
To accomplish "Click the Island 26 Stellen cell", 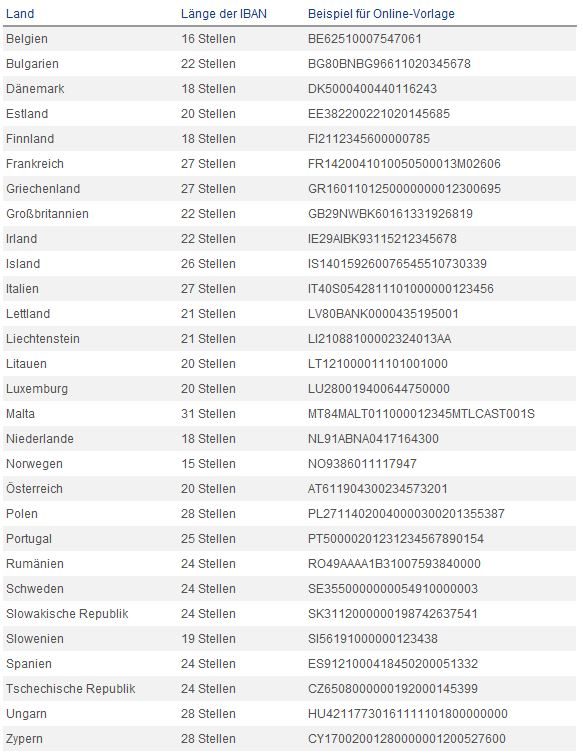I will tap(208, 264).
